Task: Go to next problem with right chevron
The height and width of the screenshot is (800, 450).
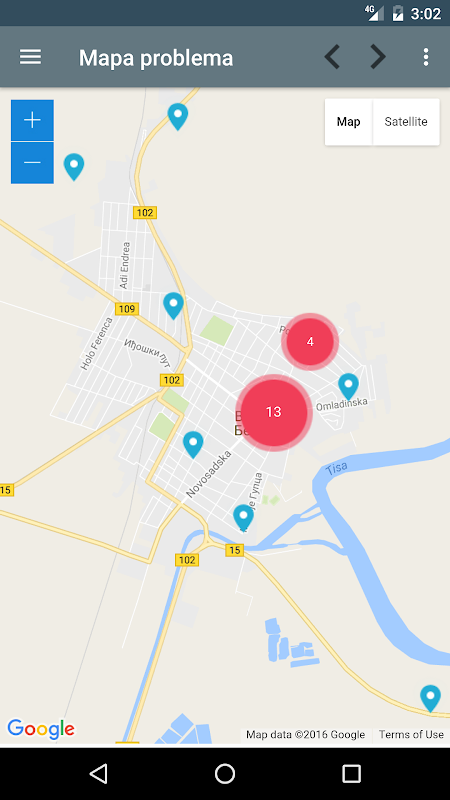Action: point(378,57)
